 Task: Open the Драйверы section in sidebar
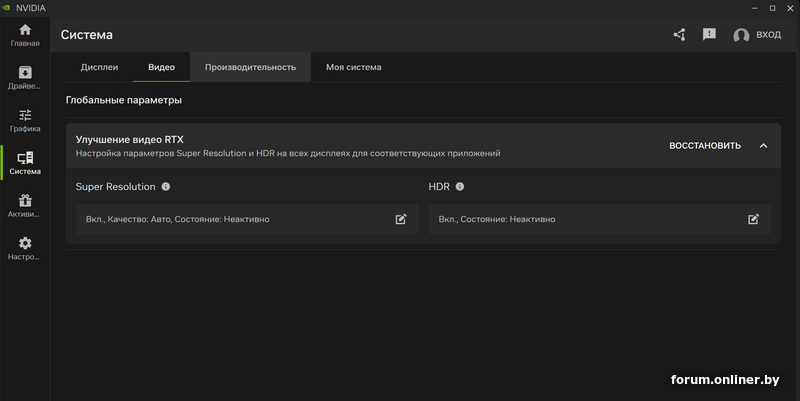[25, 78]
